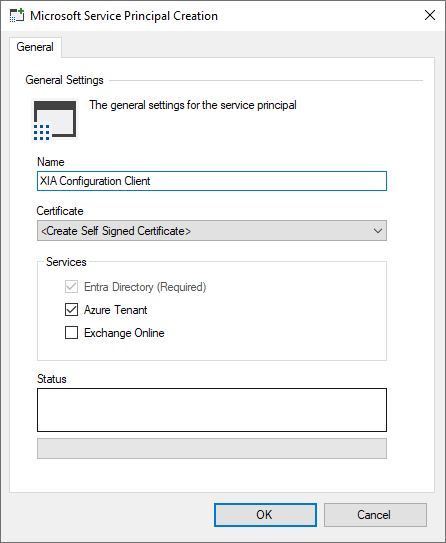
Task: Select the Create Self Signed Certificate combo box
Action: point(212,231)
